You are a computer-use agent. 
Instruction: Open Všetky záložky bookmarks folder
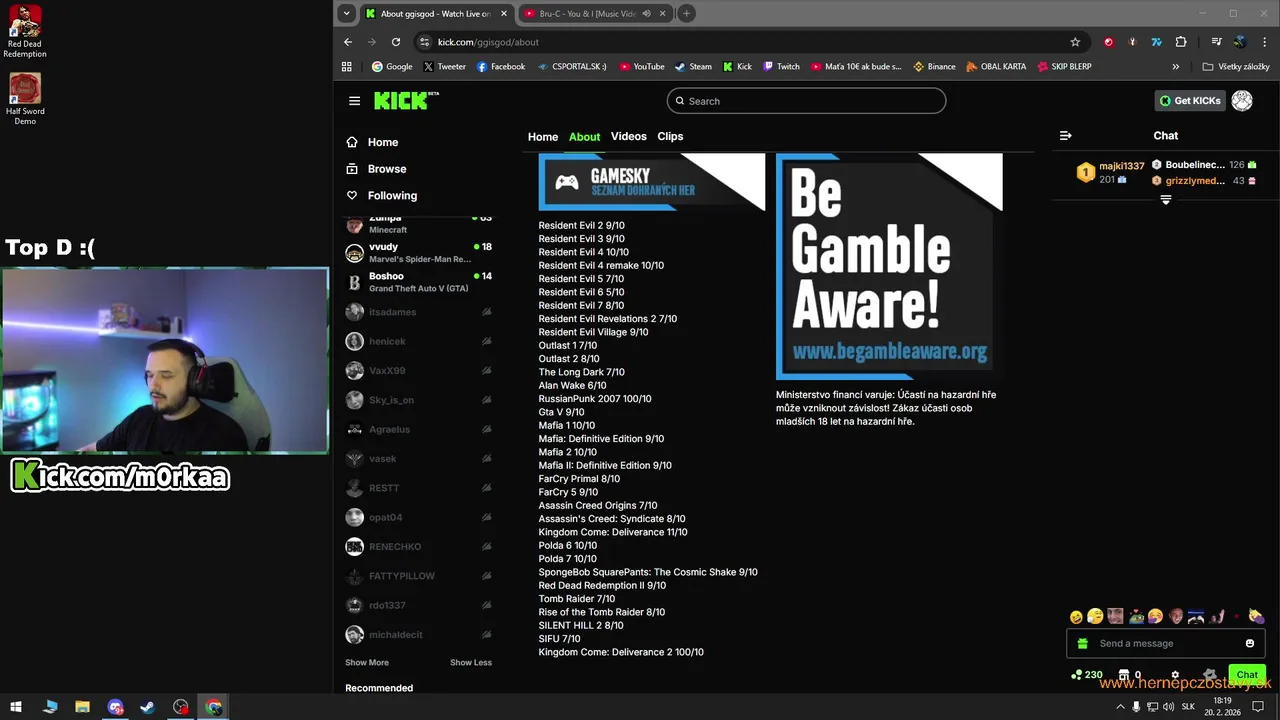[x=1236, y=67]
